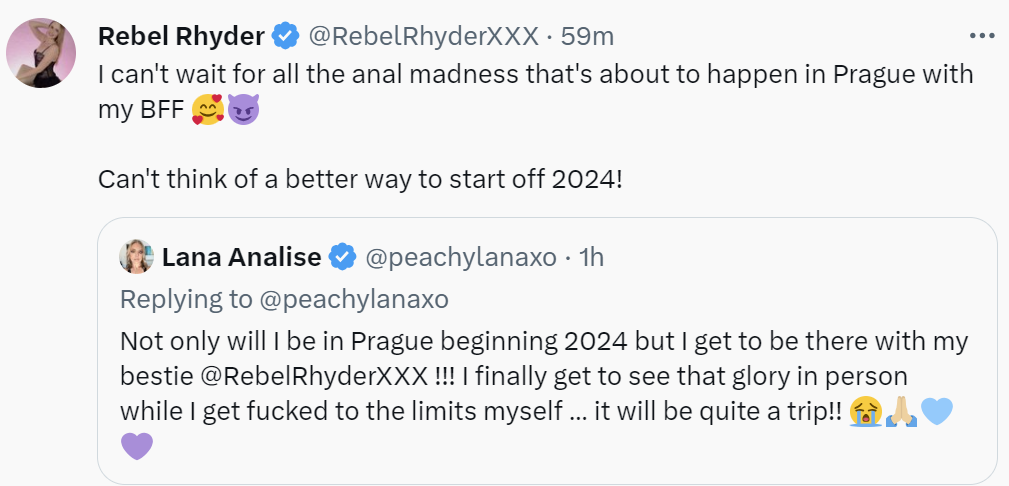Image resolution: width=1009 pixels, height=486 pixels.
Task: Click the smiling face with hearts emoji
Action: coord(207,110)
